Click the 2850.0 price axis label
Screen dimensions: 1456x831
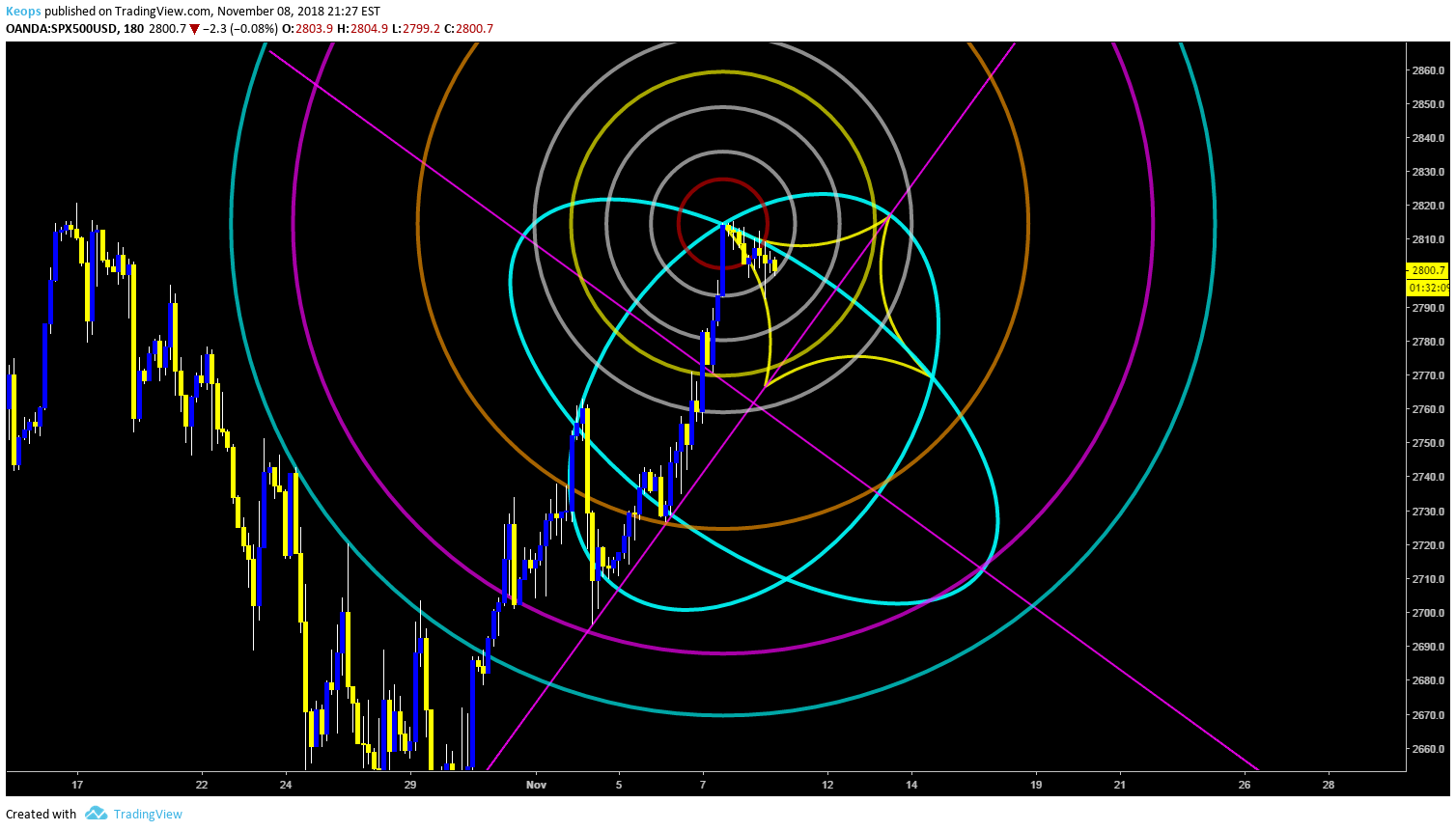click(1428, 104)
